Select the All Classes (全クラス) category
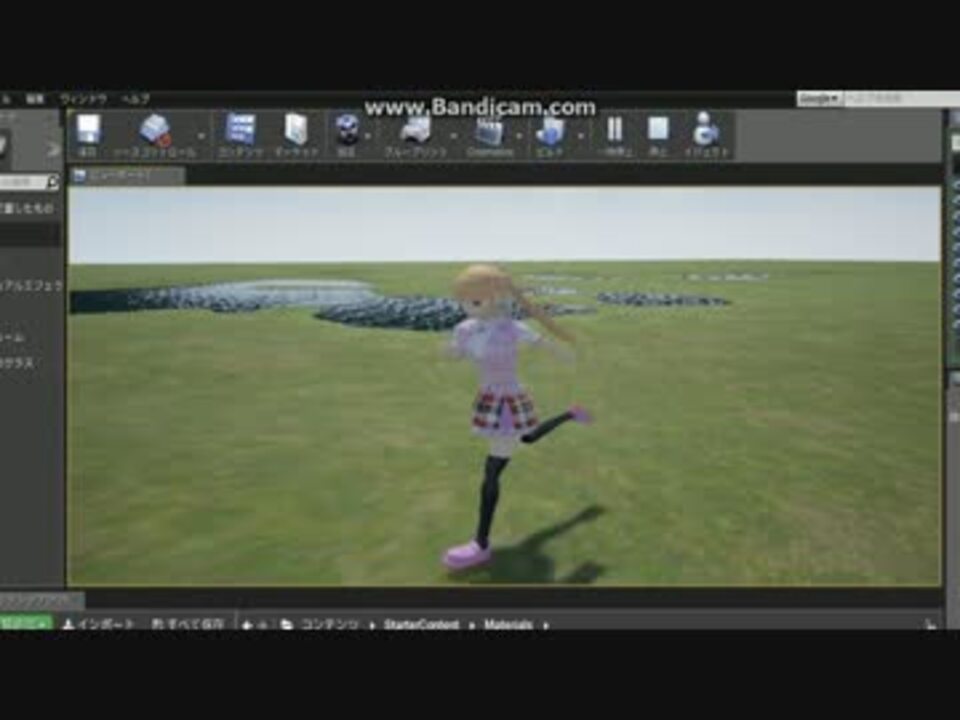 17,362
